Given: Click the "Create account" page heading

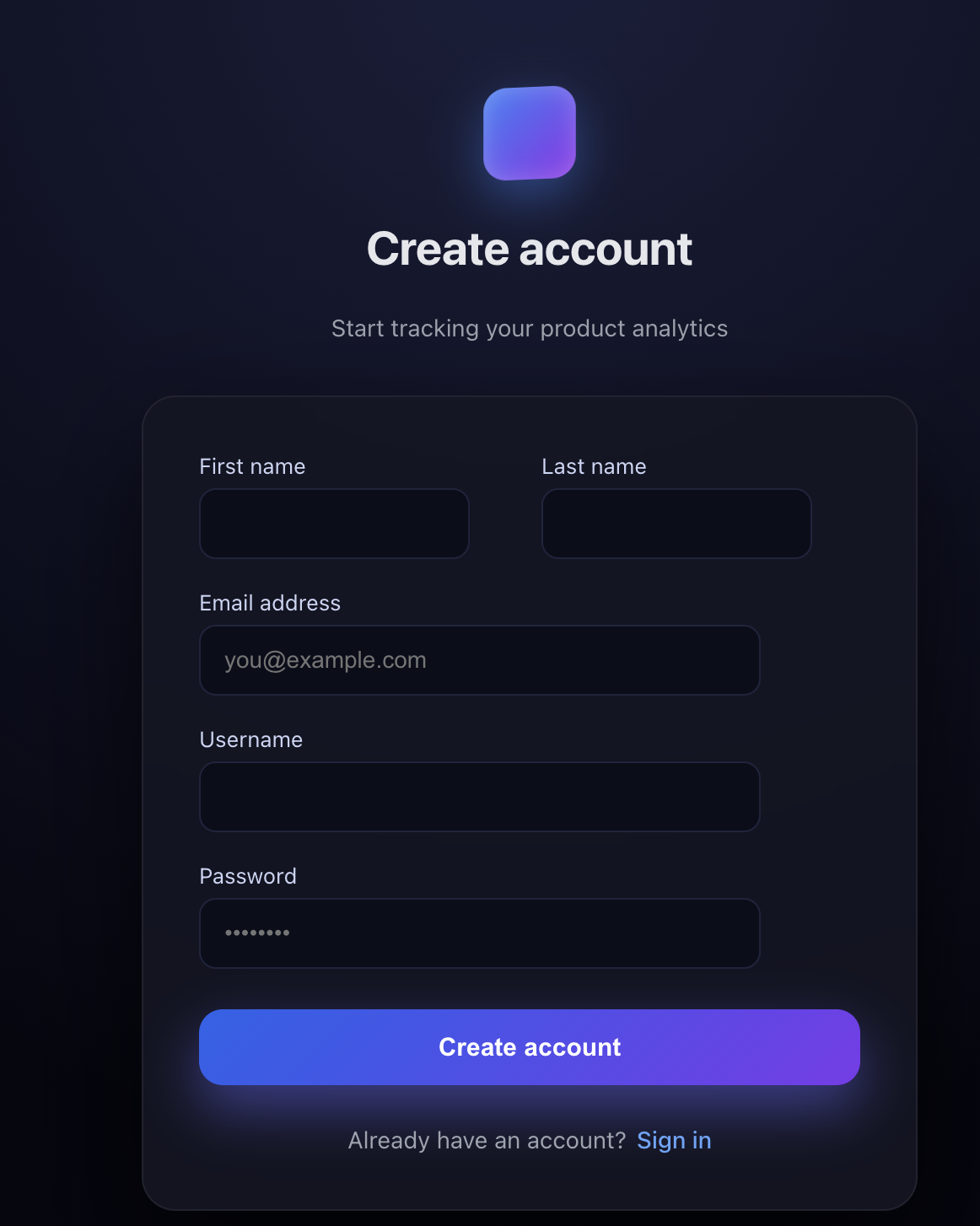Looking at the screenshot, I should [x=530, y=250].
